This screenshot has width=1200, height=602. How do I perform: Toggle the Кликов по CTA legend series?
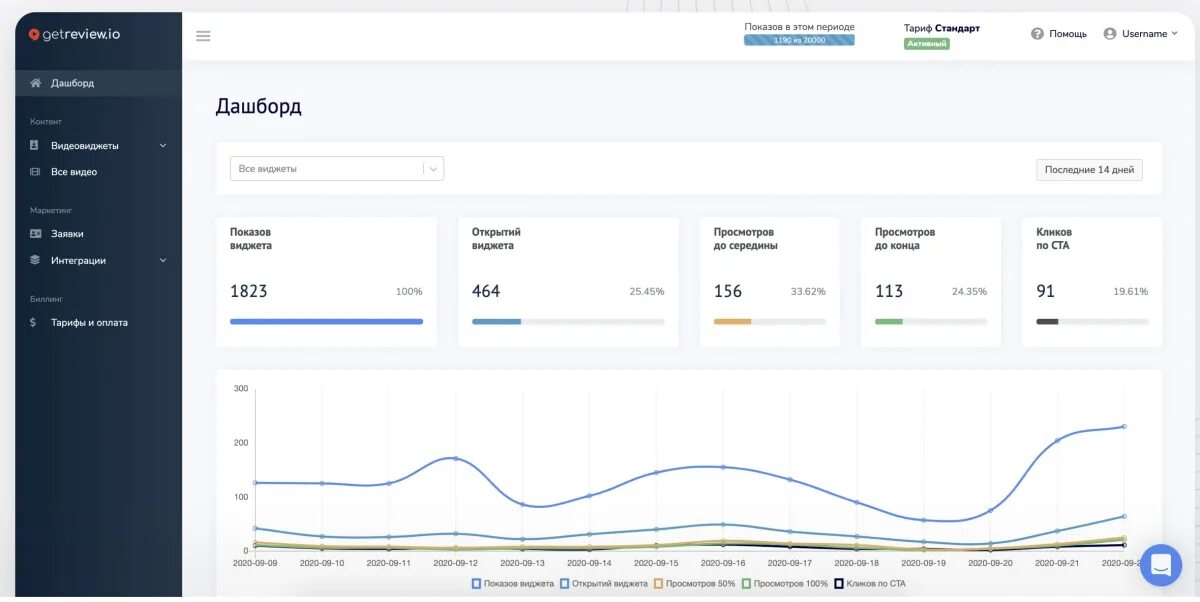tap(871, 583)
